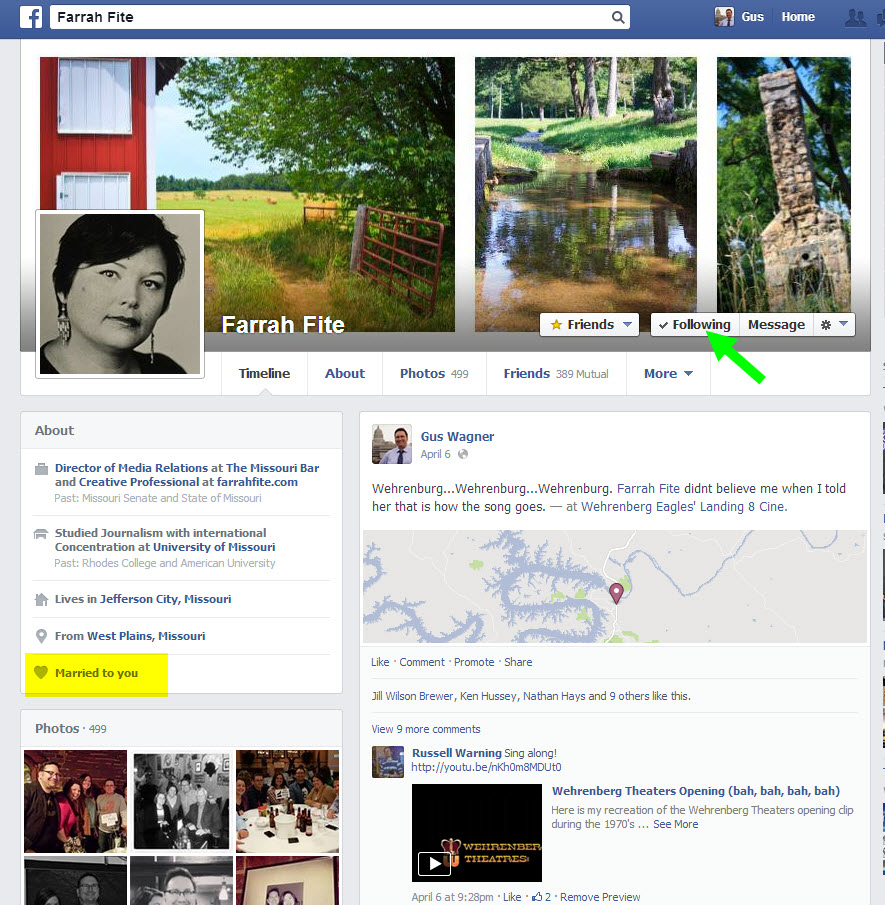Click Remove Preview link under the comment
The width and height of the screenshot is (885, 905).
click(599, 897)
